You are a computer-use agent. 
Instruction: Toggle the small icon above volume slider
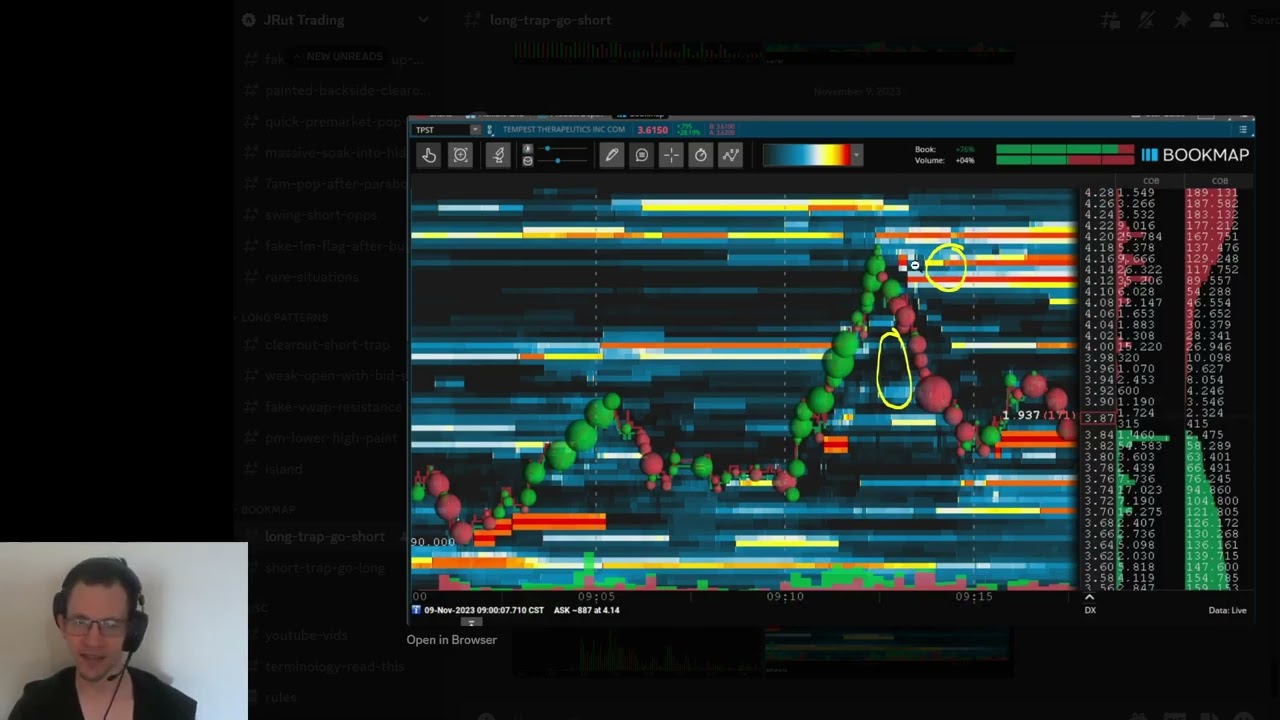pos(528,149)
